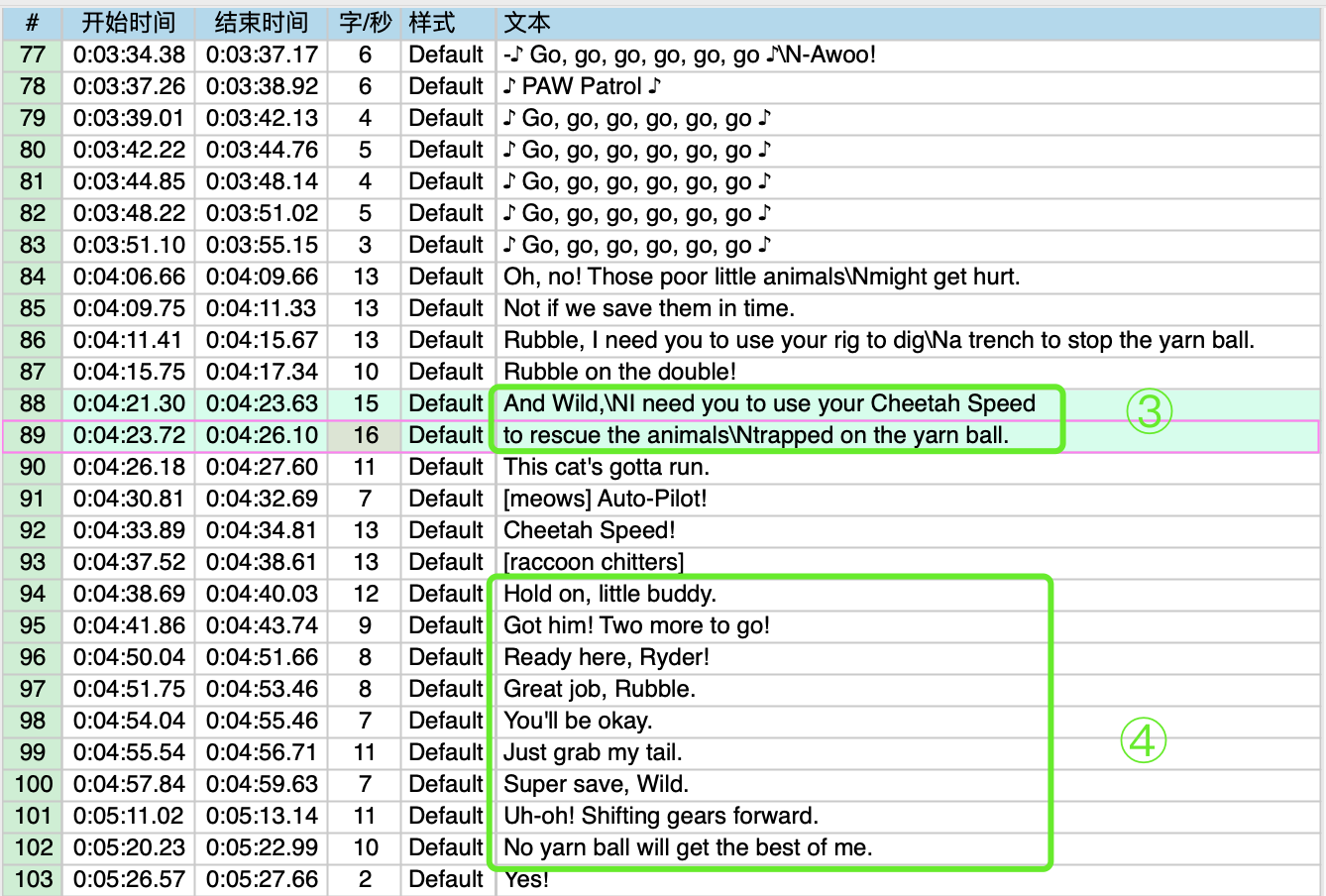
Task: Click the 结束时间 column header
Action: click(262, 23)
